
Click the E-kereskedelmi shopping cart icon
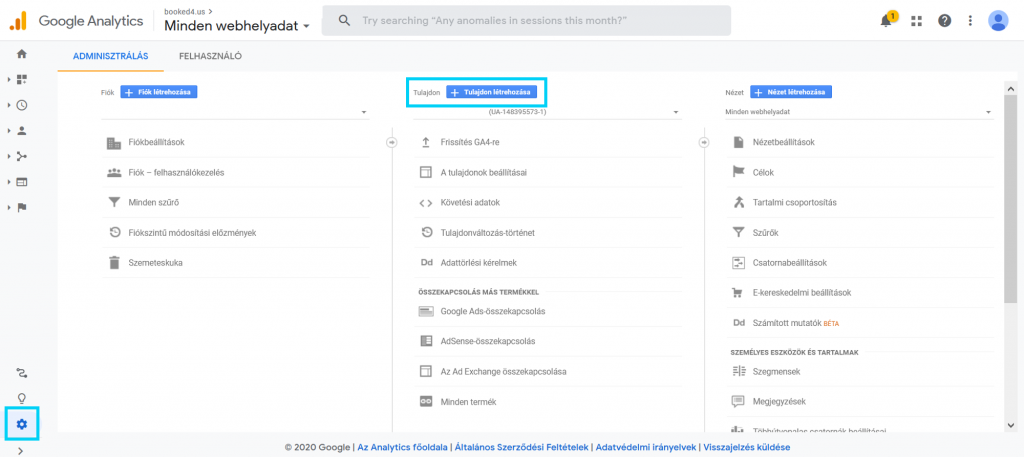(x=739, y=293)
